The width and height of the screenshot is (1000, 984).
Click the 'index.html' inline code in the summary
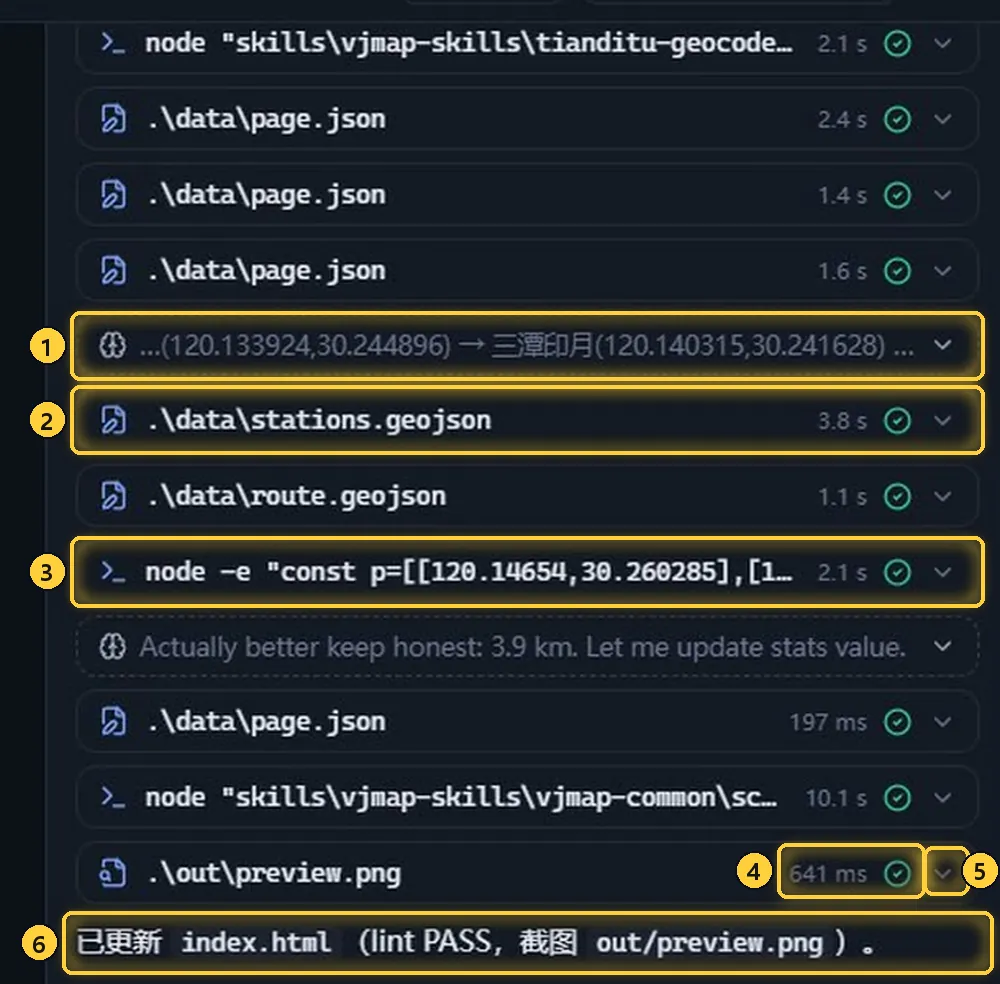[256, 943]
